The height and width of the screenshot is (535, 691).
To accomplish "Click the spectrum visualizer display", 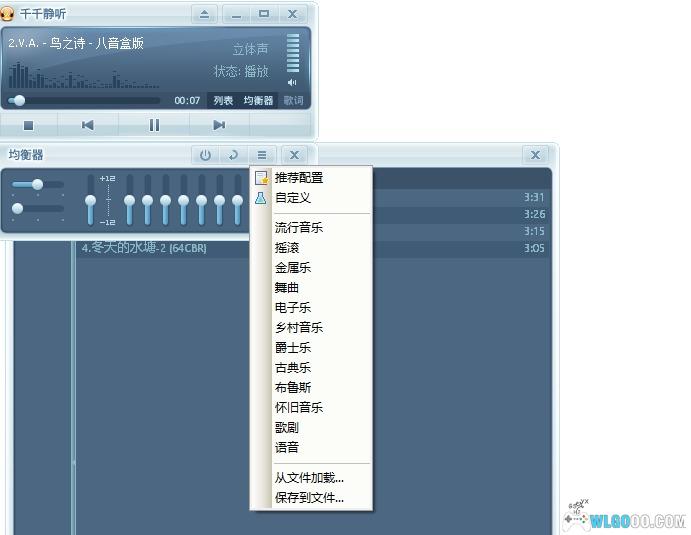I will point(84,75).
